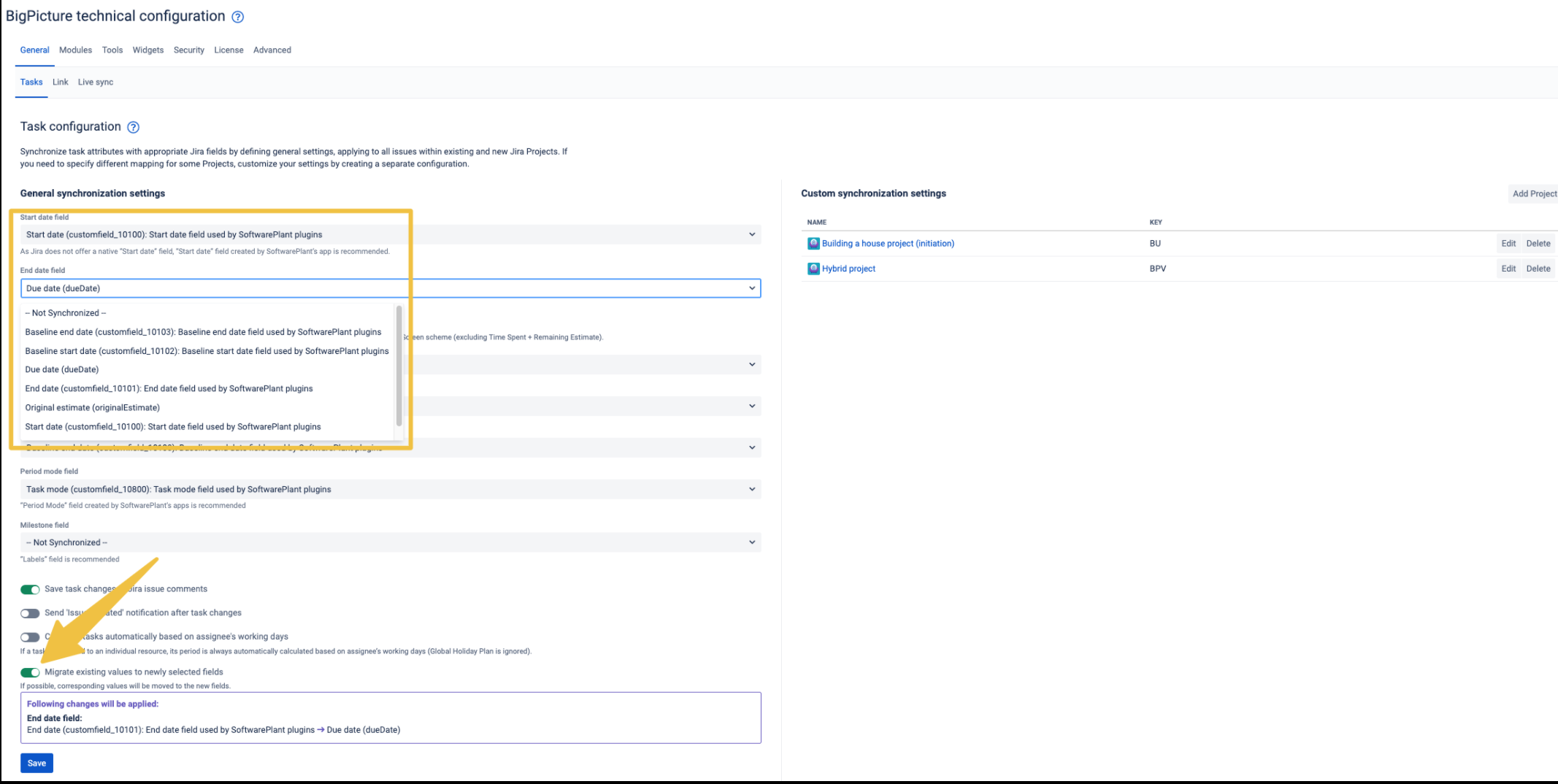Edit the Building a house project settings

1508,244
